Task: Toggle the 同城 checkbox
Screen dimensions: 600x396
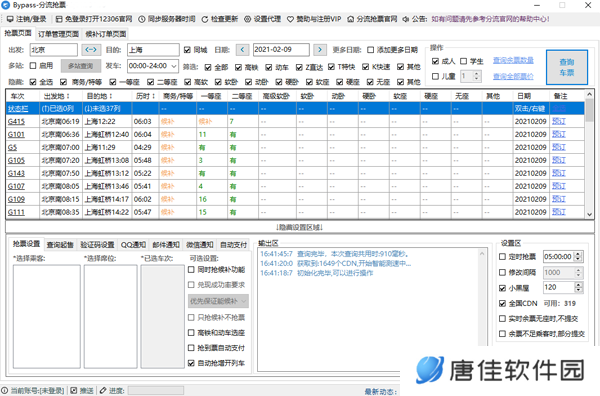Action: click(x=187, y=50)
